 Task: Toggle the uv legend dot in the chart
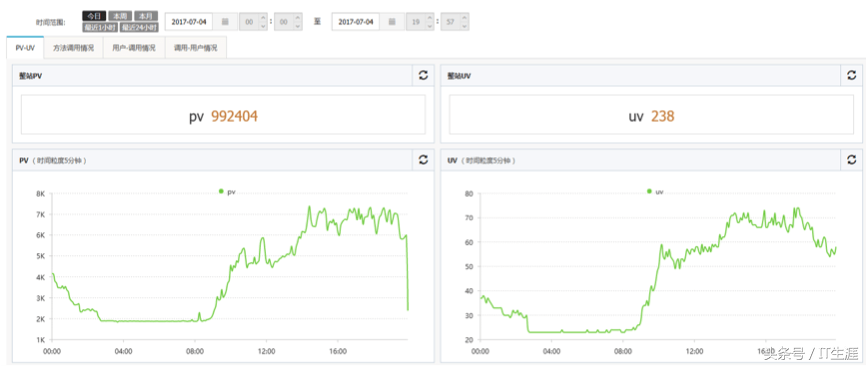click(649, 191)
